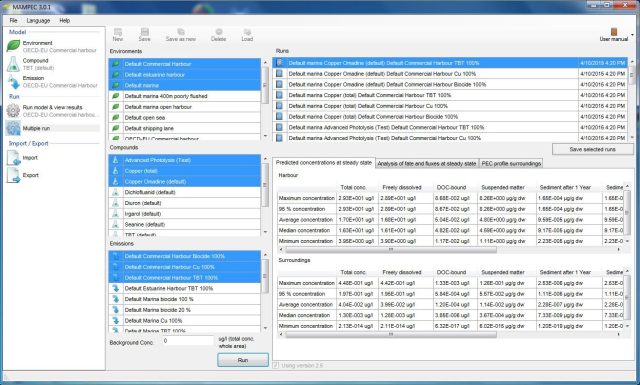Click the New toolbar button
640x385 pixels.
coord(118,35)
